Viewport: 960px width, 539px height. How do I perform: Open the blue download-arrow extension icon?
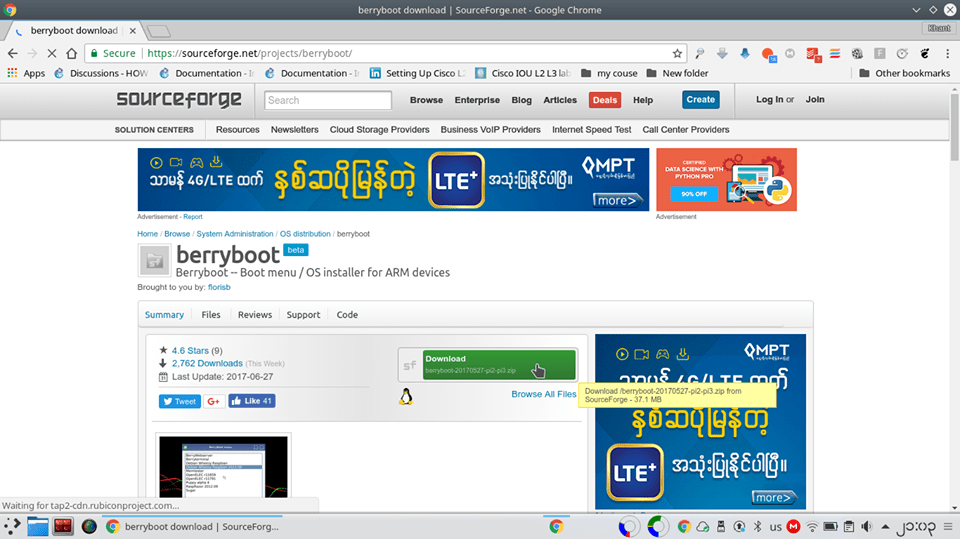point(744,53)
